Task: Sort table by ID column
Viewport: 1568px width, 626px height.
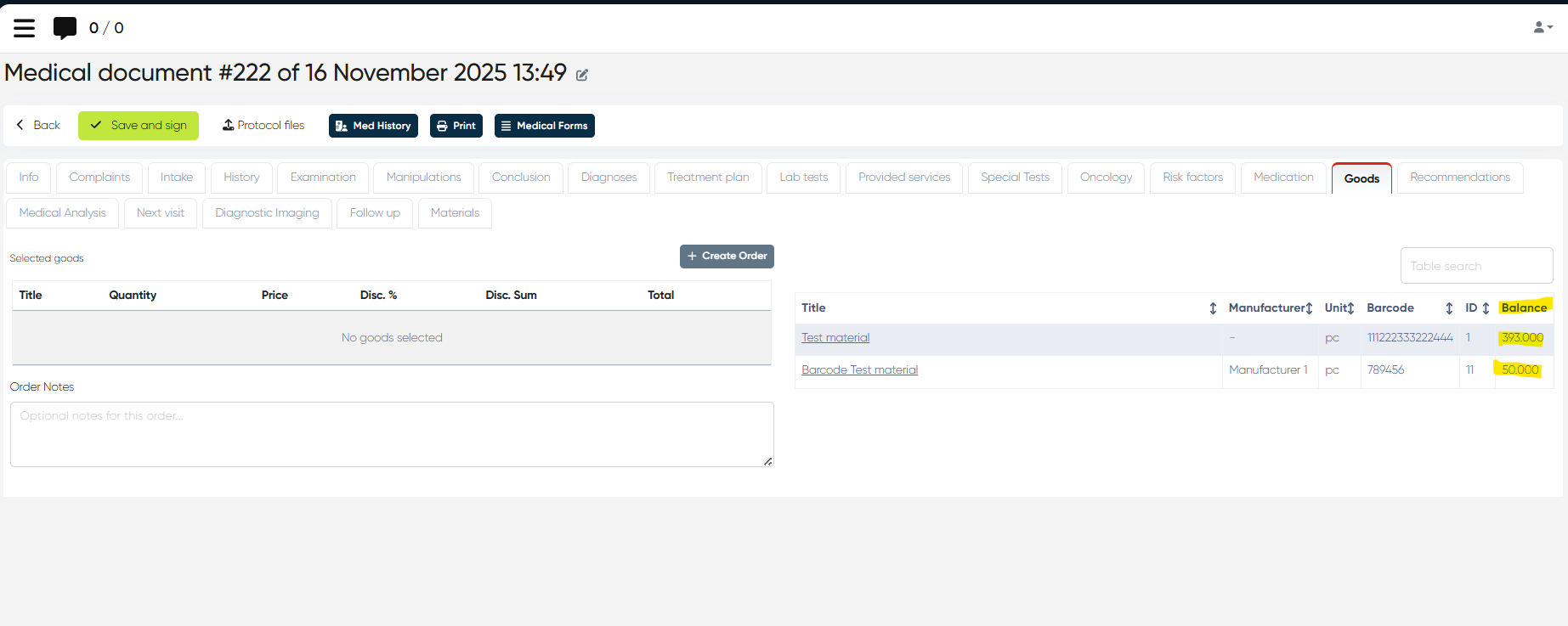Action: click(x=1486, y=308)
